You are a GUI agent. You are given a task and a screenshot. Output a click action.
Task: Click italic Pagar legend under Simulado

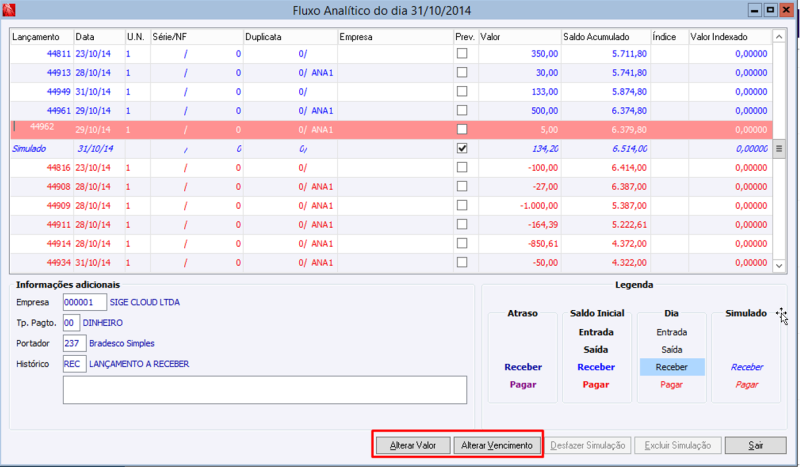[747, 384]
